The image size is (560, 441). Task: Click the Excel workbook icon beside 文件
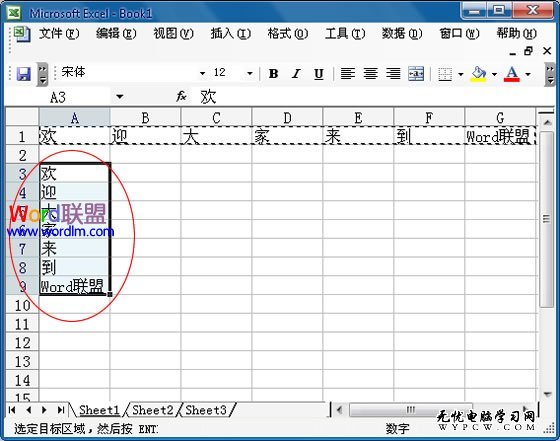tap(22, 34)
